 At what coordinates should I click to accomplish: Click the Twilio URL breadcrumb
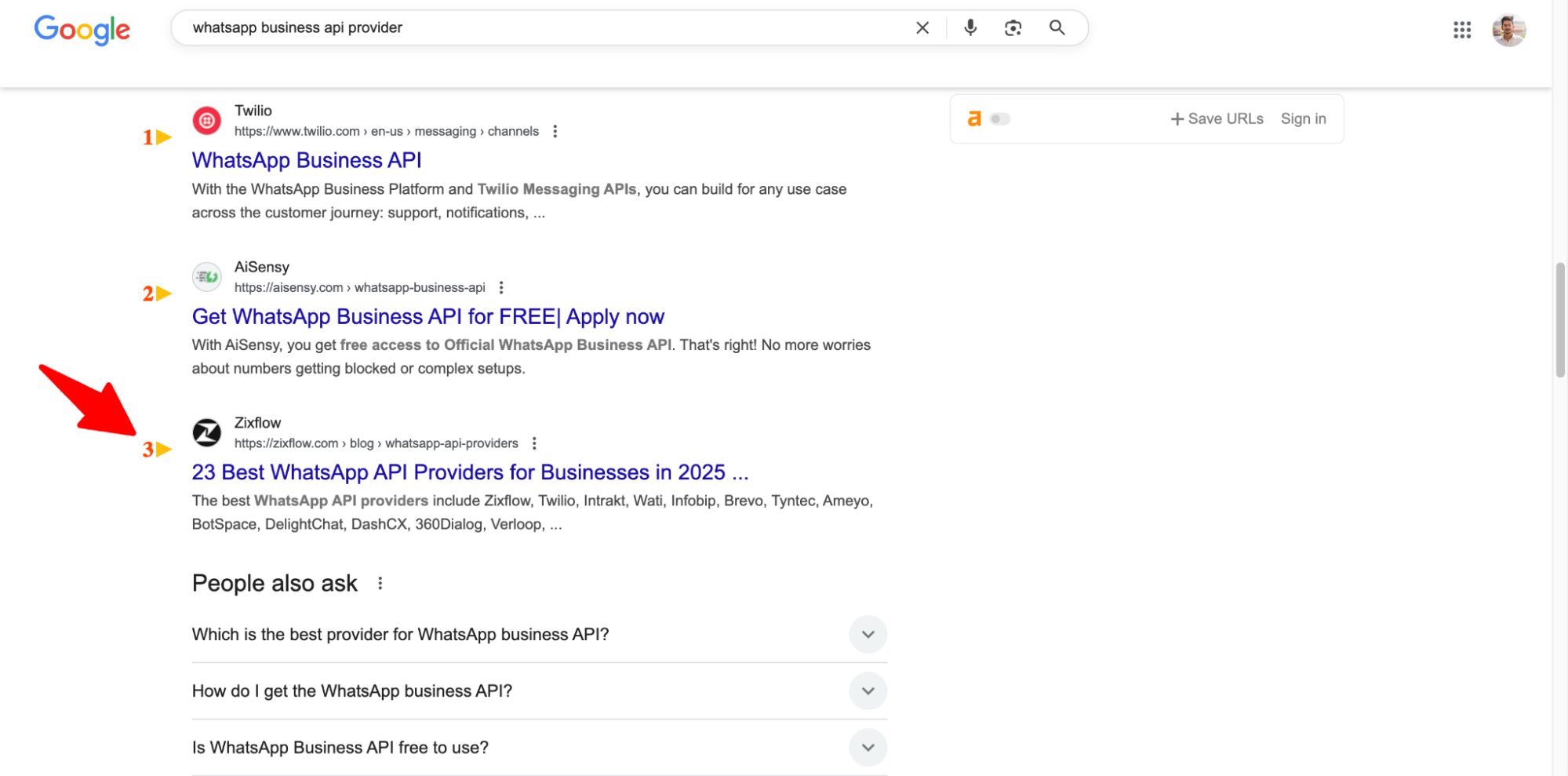[387, 131]
